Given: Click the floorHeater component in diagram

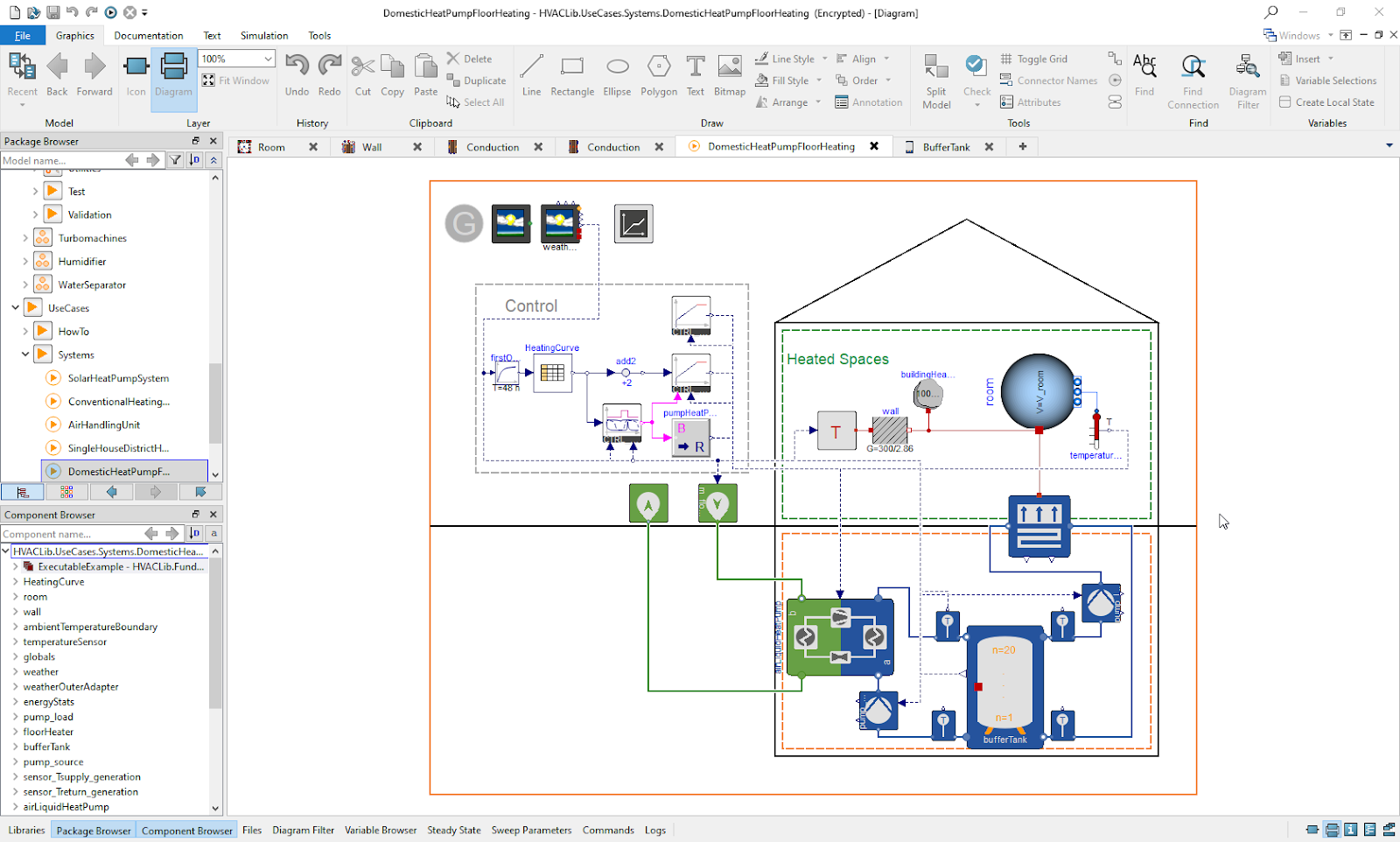Looking at the screenshot, I should 1039,527.
